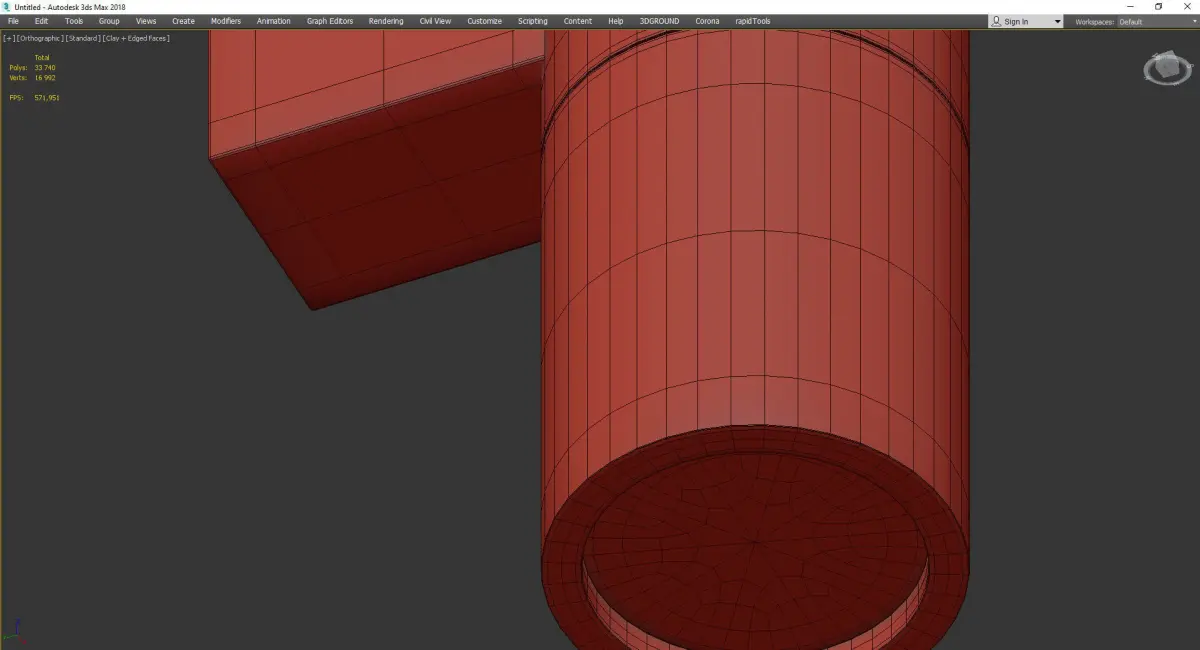Viewport: 1200px width, 650px height.
Task: Open the Modifiers menu
Action: tap(225, 21)
